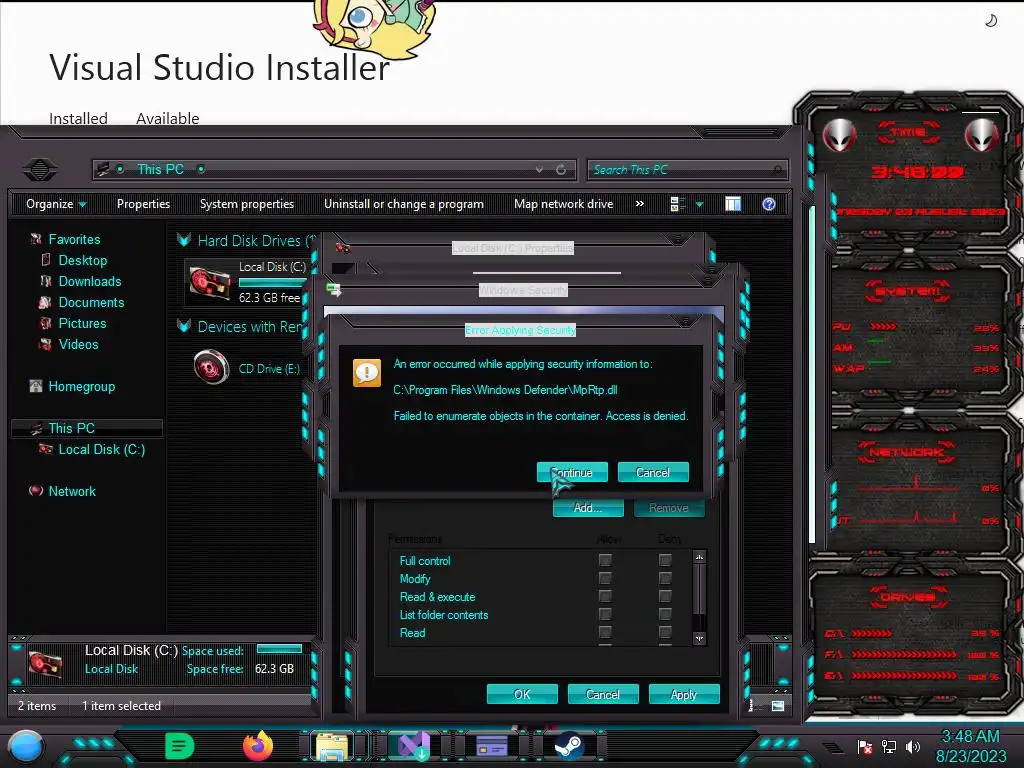Tick Allow checkbox for Full control
The image size is (1024, 768).
pyautogui.click(x=605, y=560)
